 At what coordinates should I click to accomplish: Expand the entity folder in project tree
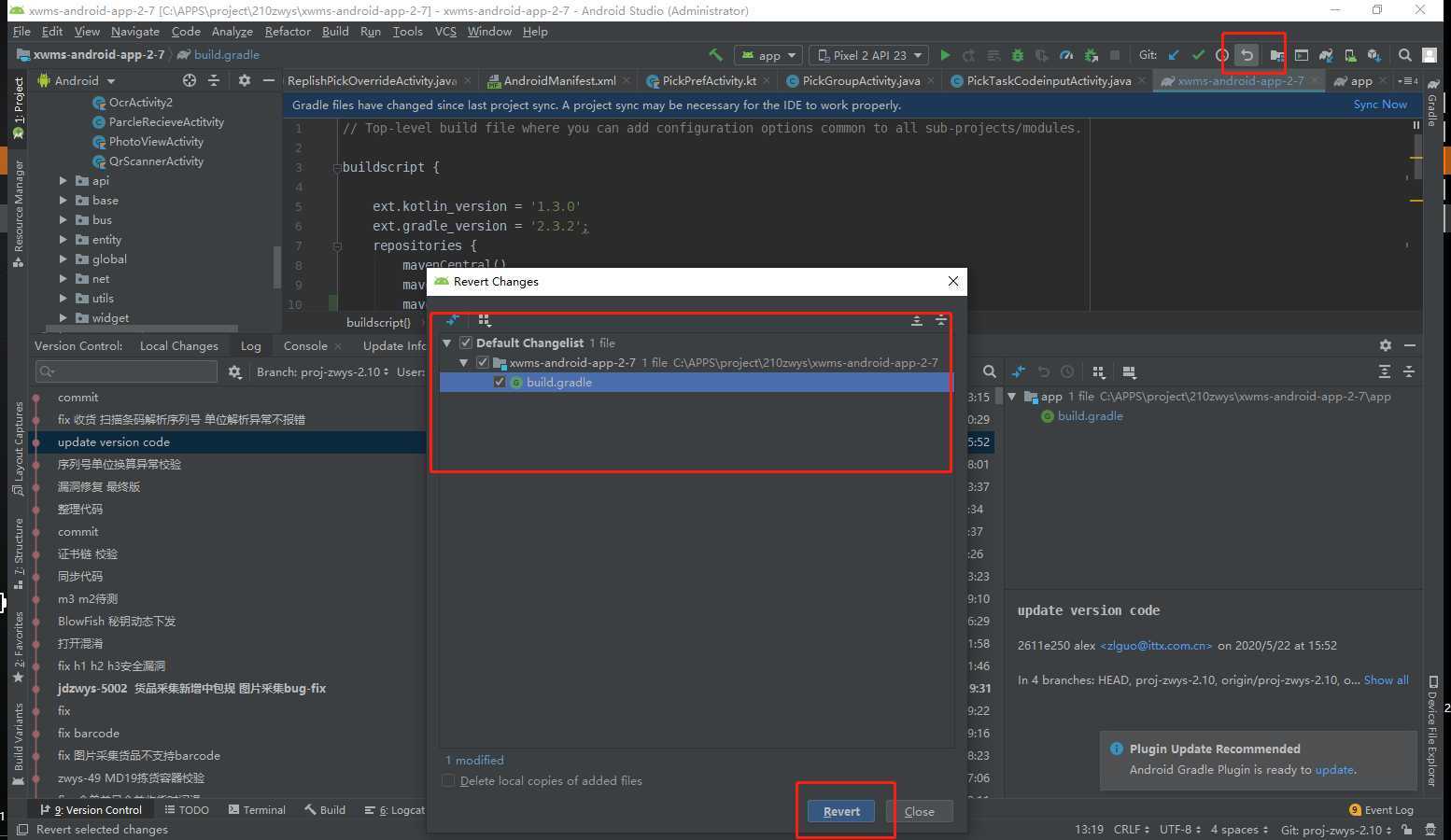(x=63, y=240)
